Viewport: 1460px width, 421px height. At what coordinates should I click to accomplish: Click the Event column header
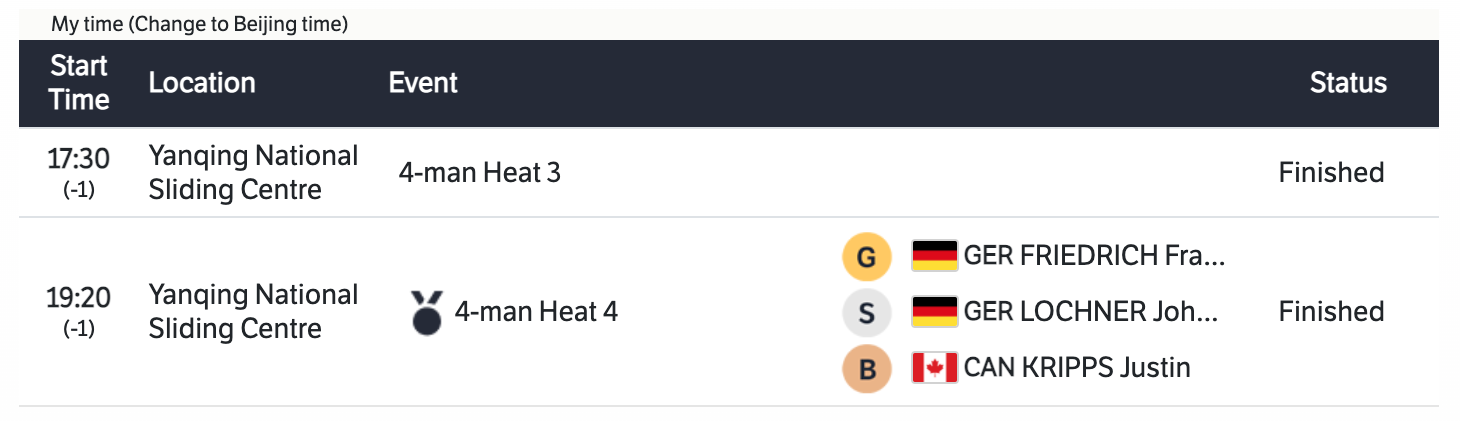423,83
